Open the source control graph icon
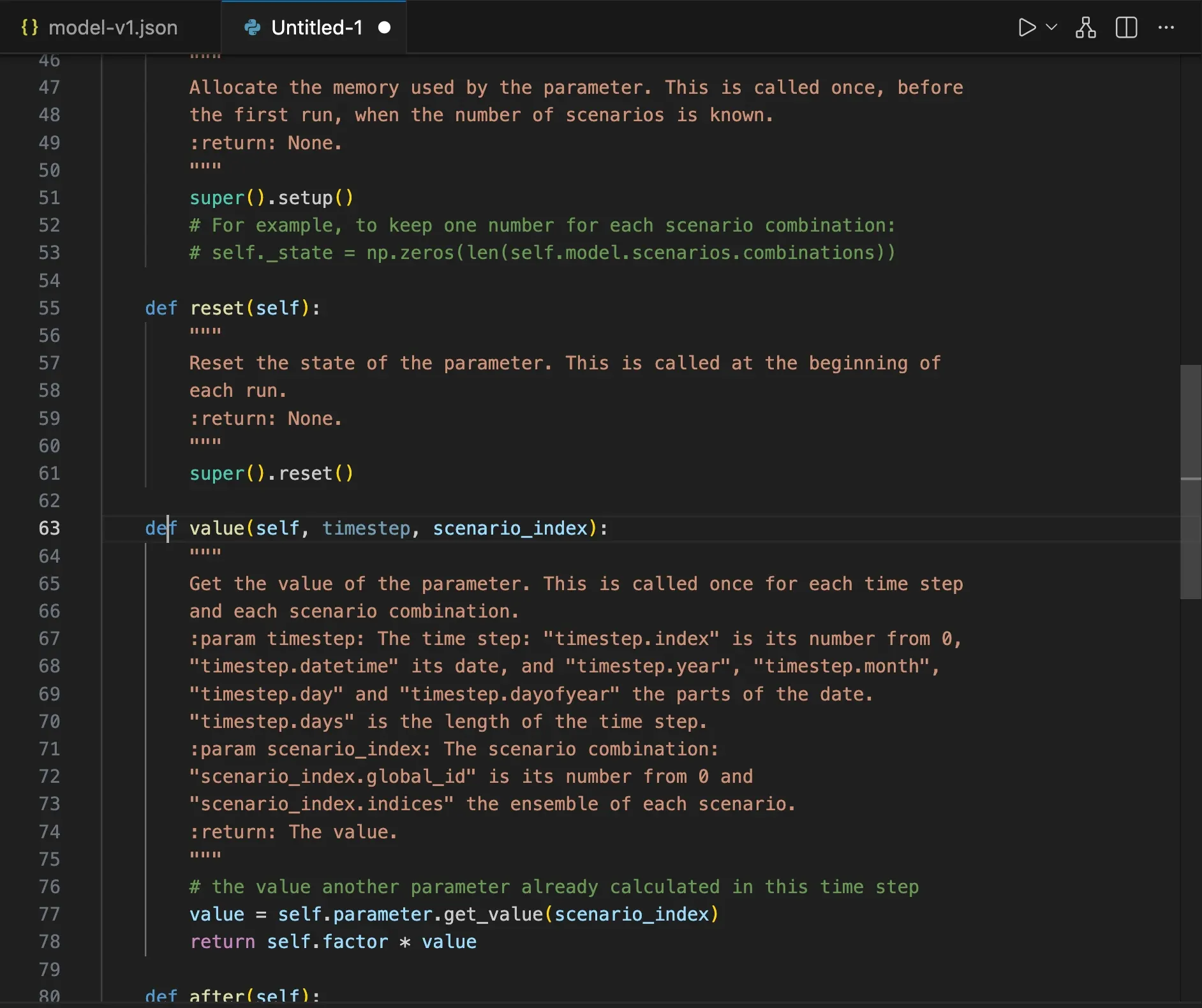Screen dimensions: 1202x1008 point(1086,27)
